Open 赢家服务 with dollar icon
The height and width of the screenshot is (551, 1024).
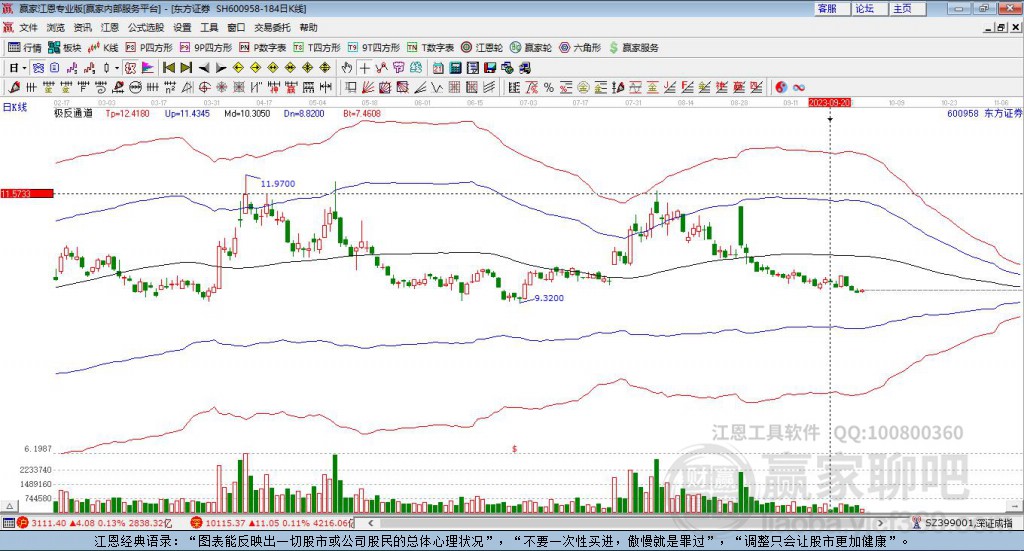[634, 48]
